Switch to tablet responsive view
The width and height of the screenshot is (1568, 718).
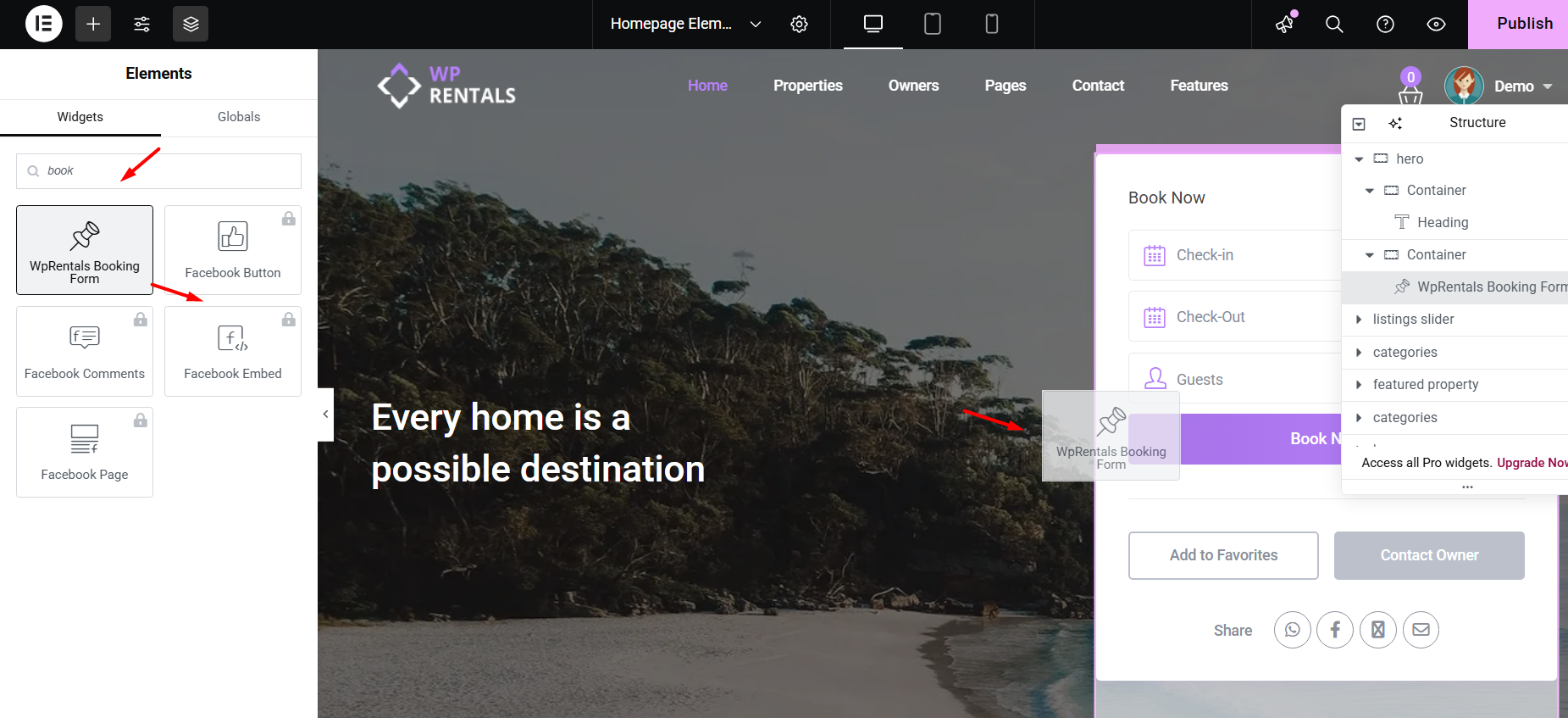click(x=933, y=24)
